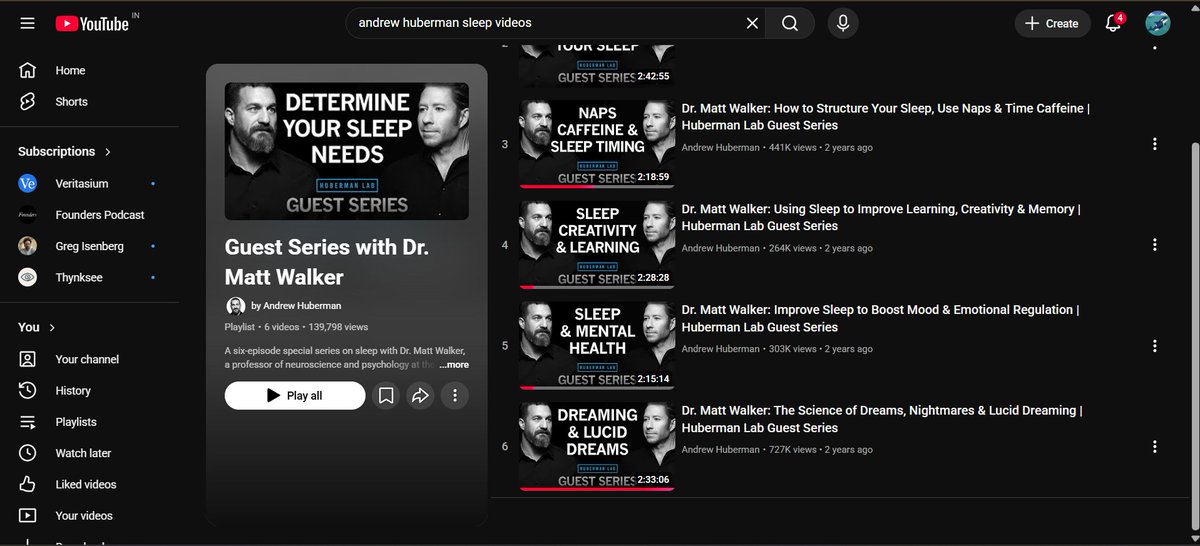This screenshot has width=1200, height=546.
Task: Open Dreaming & Lucid Dreams thumbnail
Action: [597, 447]
